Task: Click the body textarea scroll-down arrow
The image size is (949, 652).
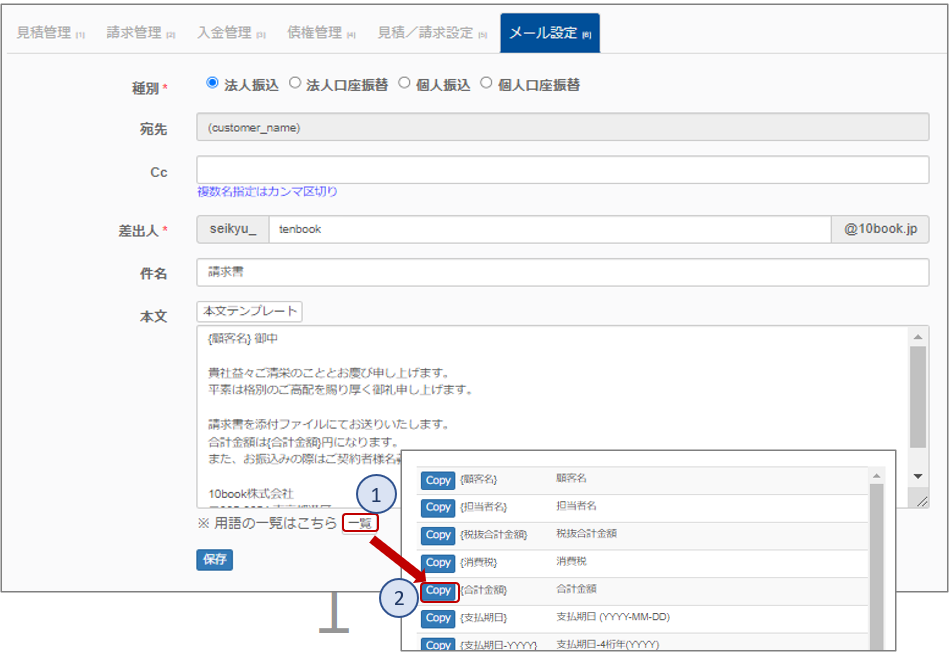Action: click(918, 476)
